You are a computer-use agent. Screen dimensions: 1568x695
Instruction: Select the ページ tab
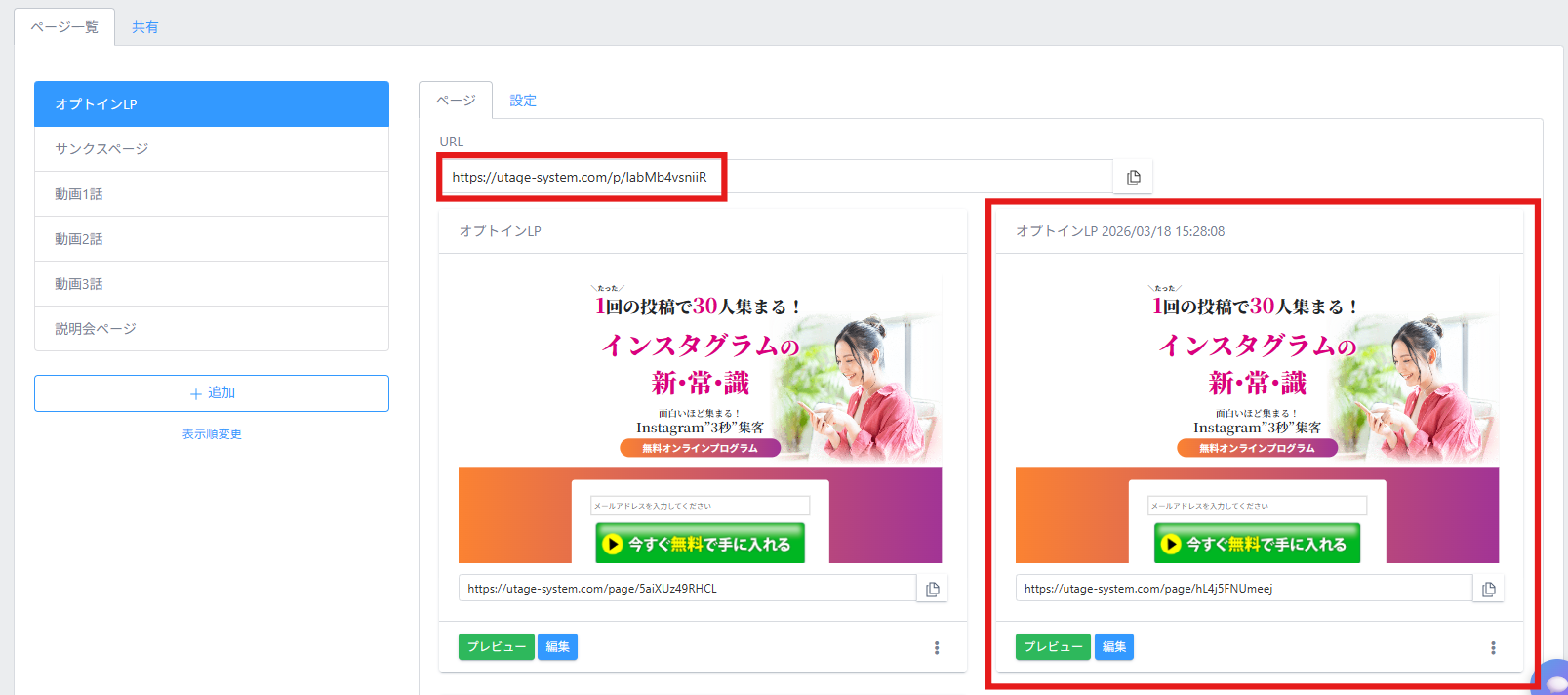point(456,101)
